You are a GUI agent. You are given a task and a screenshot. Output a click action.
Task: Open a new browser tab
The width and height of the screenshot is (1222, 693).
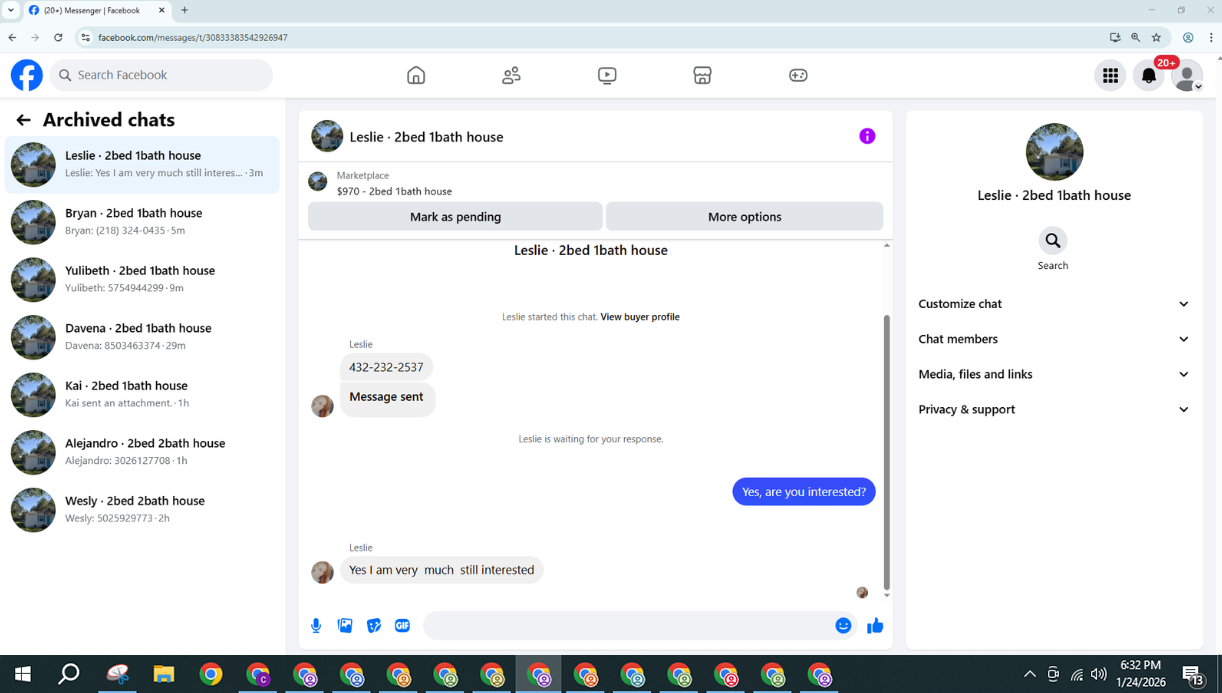coord(184,10)
